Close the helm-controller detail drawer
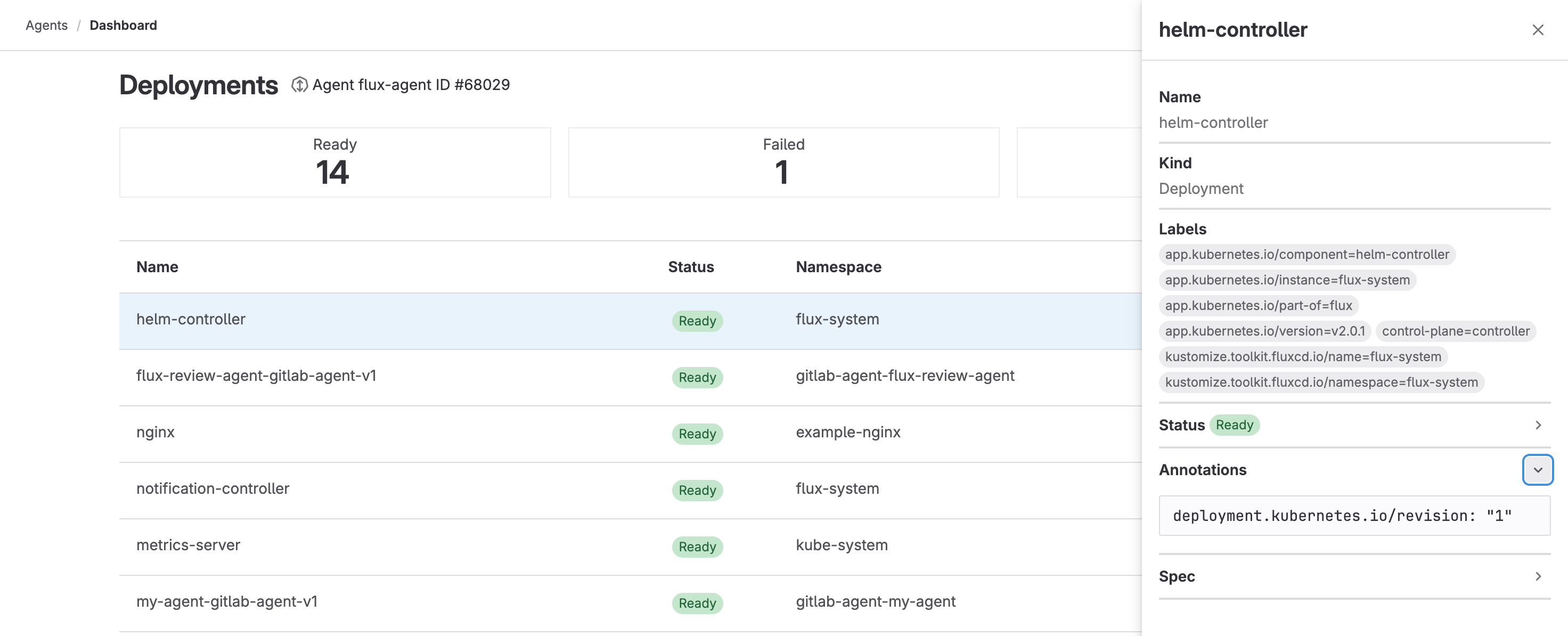The width and height of the screenshot is (1568, 636). pyautogui.click(x=1539, y=29)
